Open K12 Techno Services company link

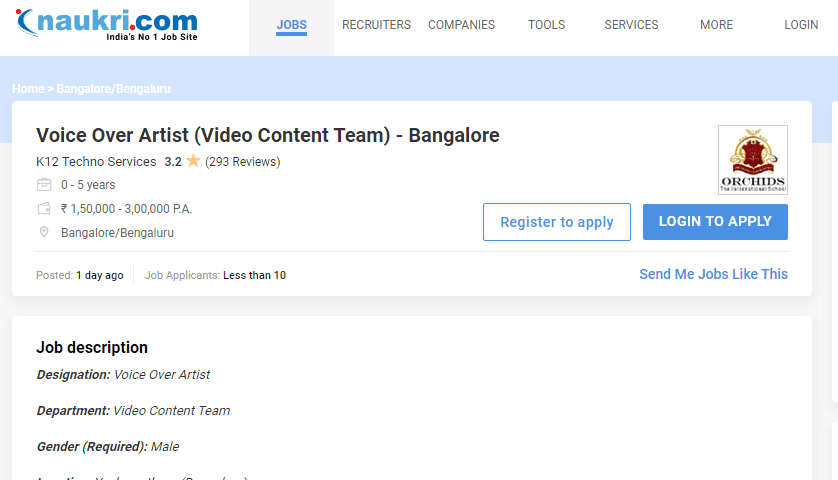pos(96,161)
